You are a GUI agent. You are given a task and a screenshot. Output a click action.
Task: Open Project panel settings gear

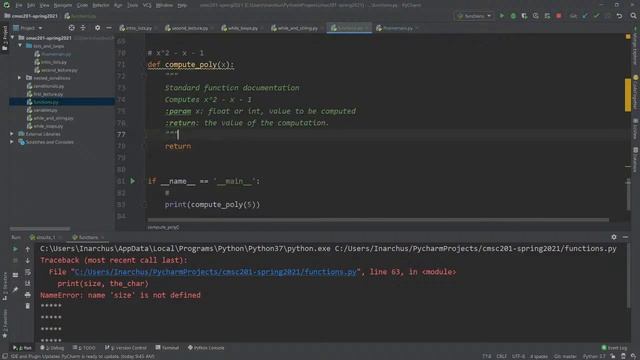click(97, 28)
